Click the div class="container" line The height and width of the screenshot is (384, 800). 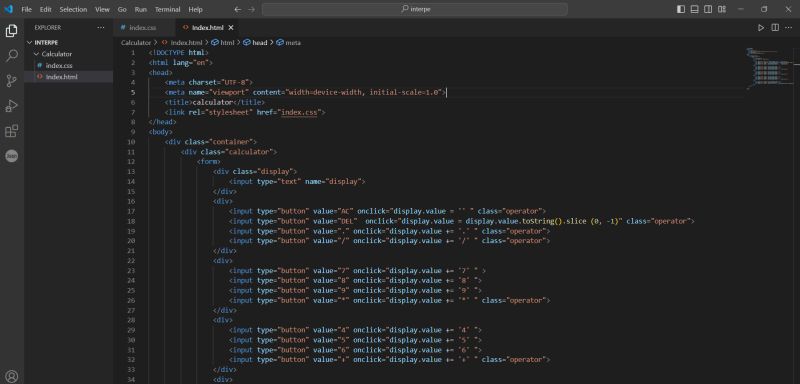pos(211,142)
